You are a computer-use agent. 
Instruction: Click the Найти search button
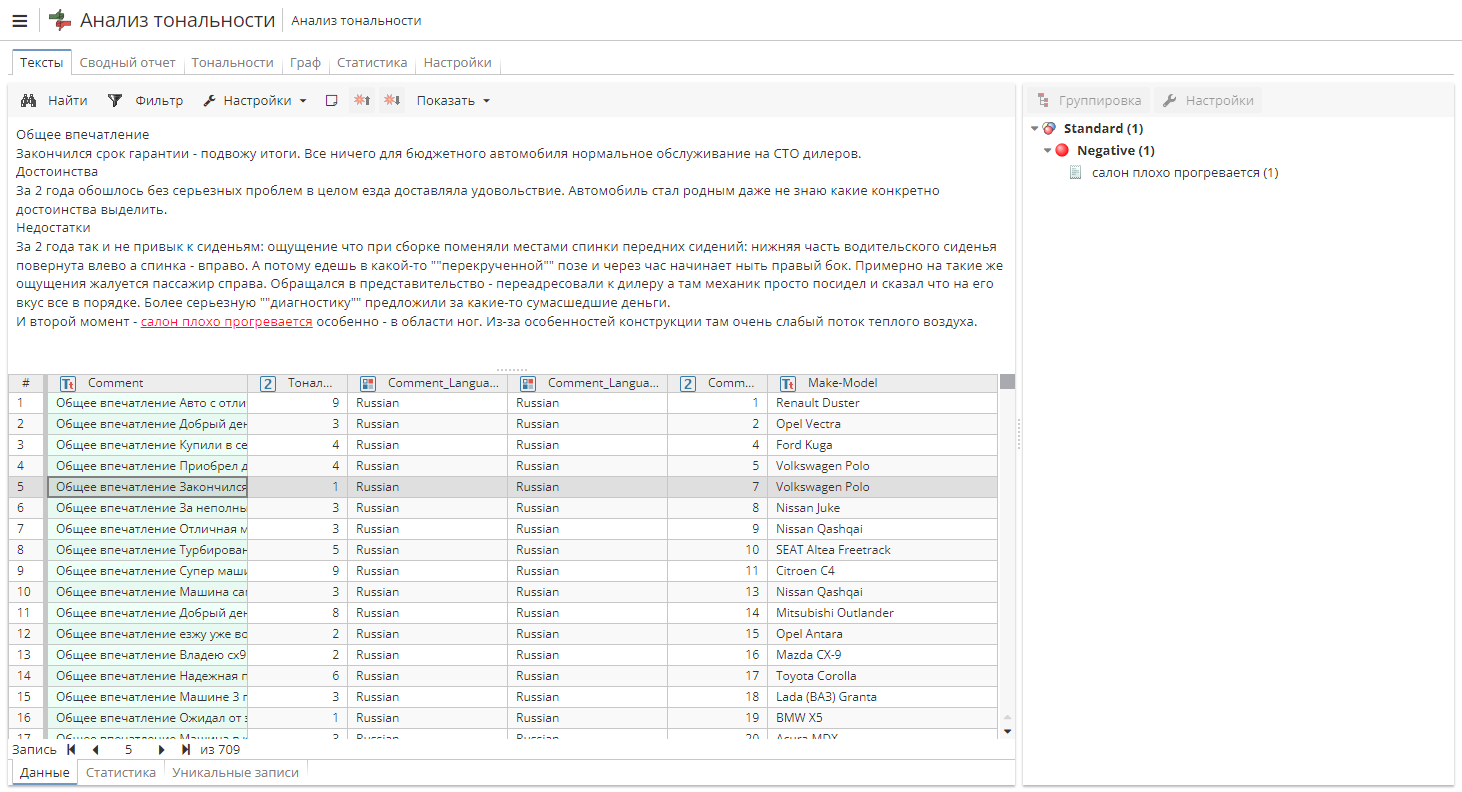55,101
